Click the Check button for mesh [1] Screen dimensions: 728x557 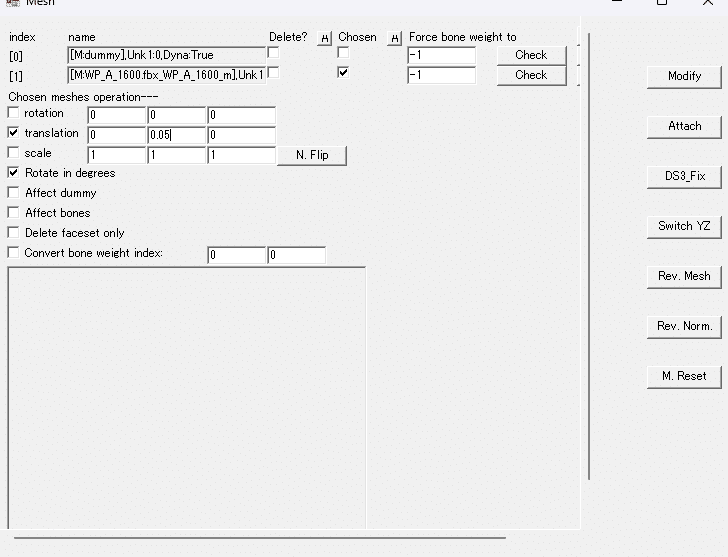click(532, 75)
